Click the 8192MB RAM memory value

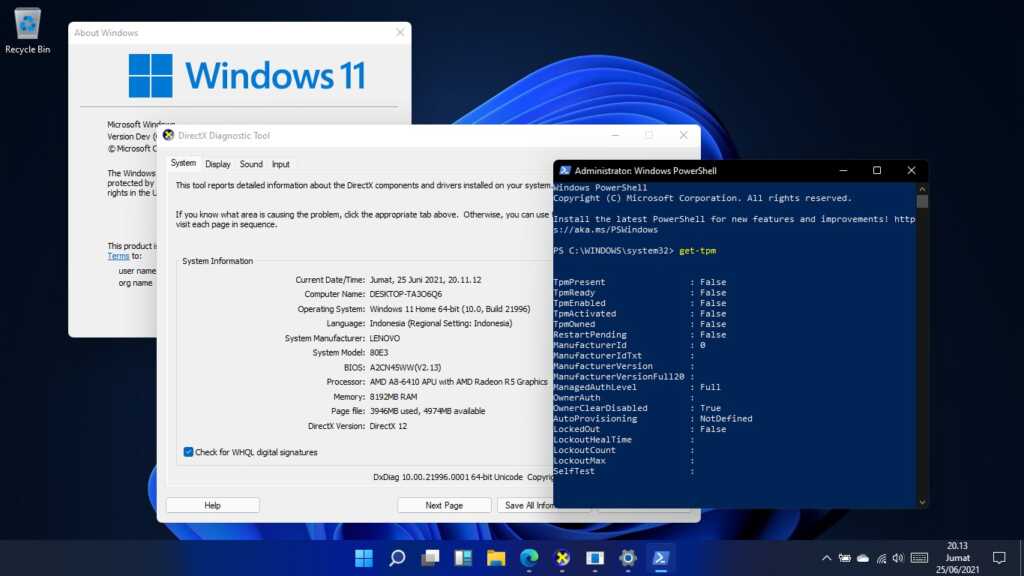tap(393, 397)
